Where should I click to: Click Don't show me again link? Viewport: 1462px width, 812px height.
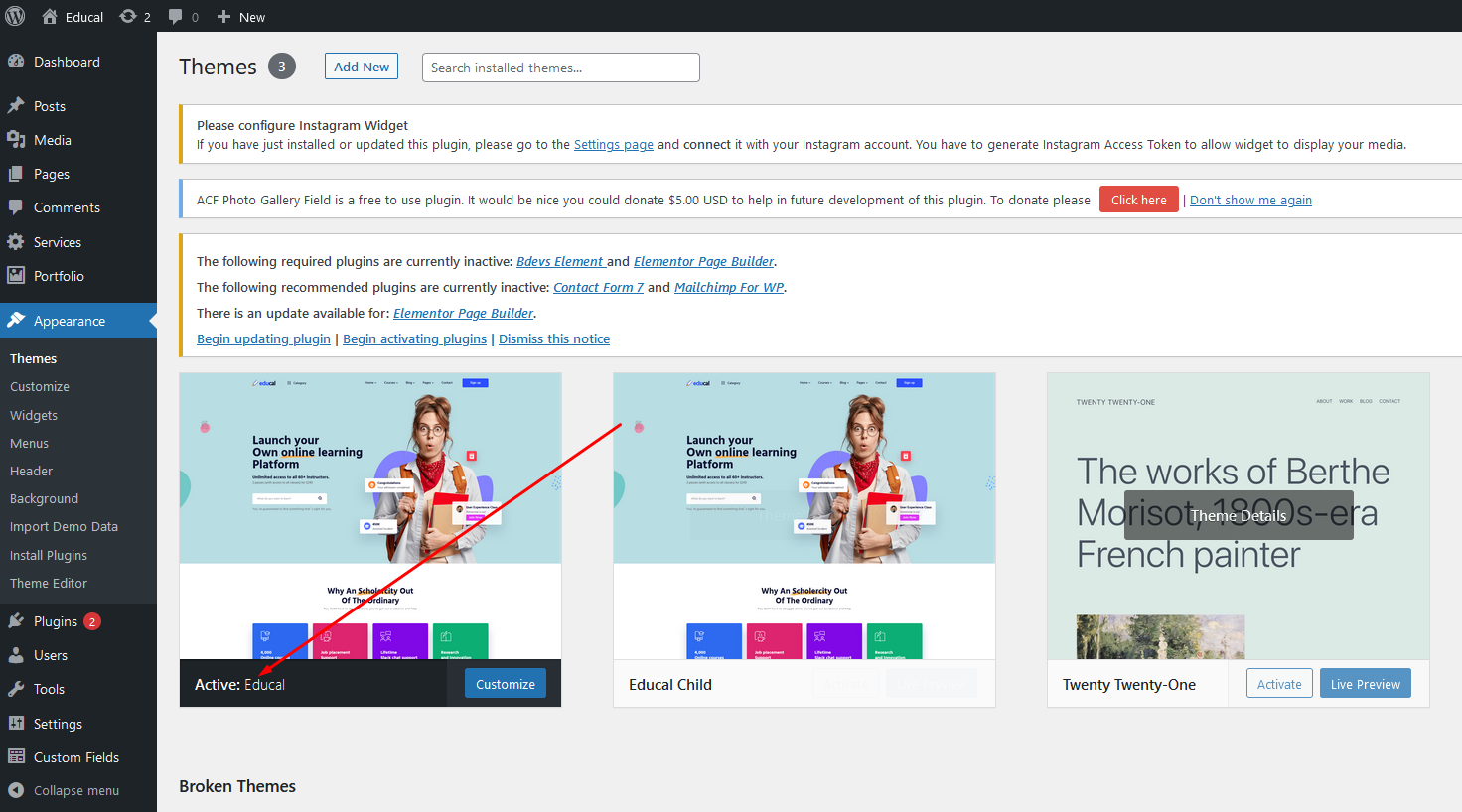pos(1250,200)
